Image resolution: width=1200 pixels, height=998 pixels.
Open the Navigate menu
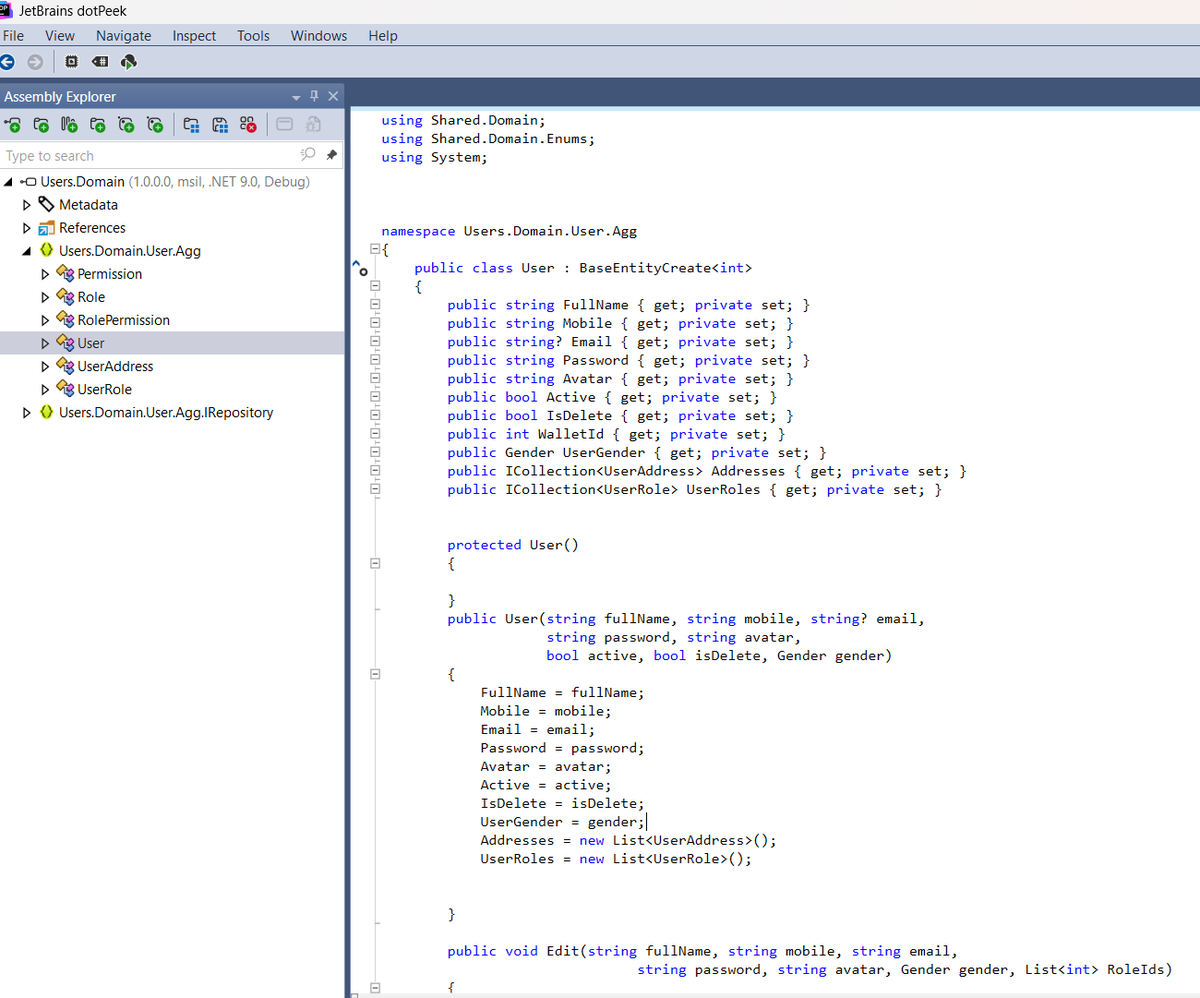(124, 36)
